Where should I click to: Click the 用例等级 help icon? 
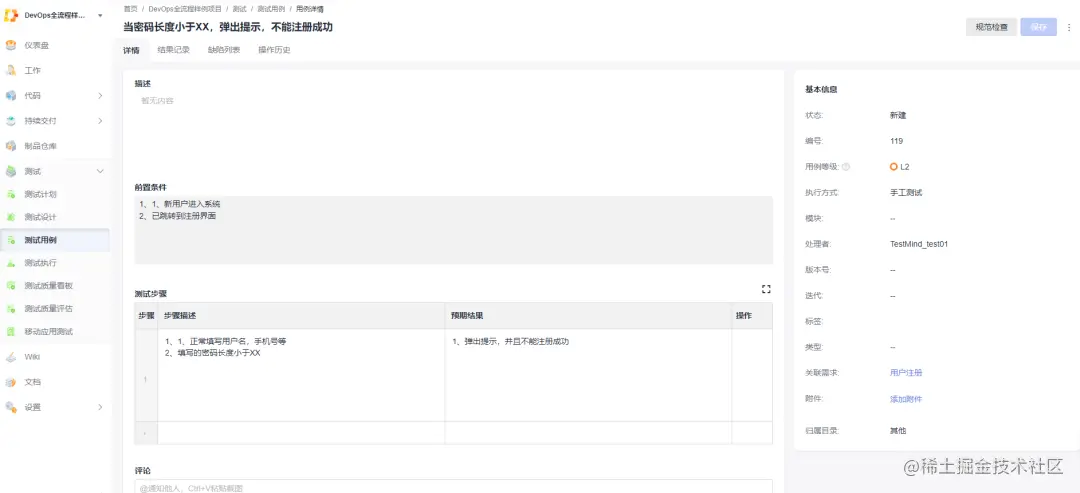pyautogui.click(x=846, y=167)
